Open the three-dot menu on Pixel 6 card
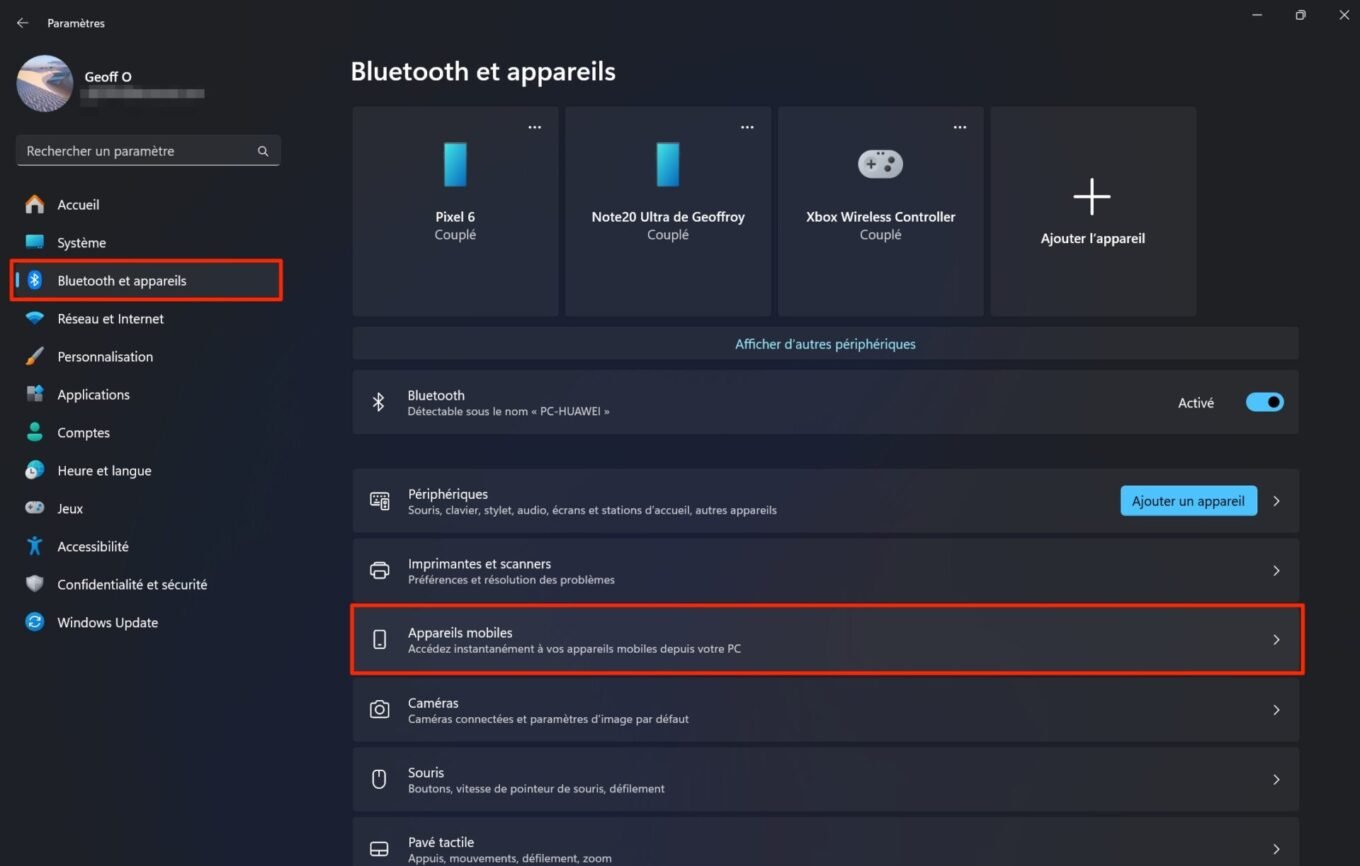The height and width of the screenshot is (866, 1360). coord(535,127)
